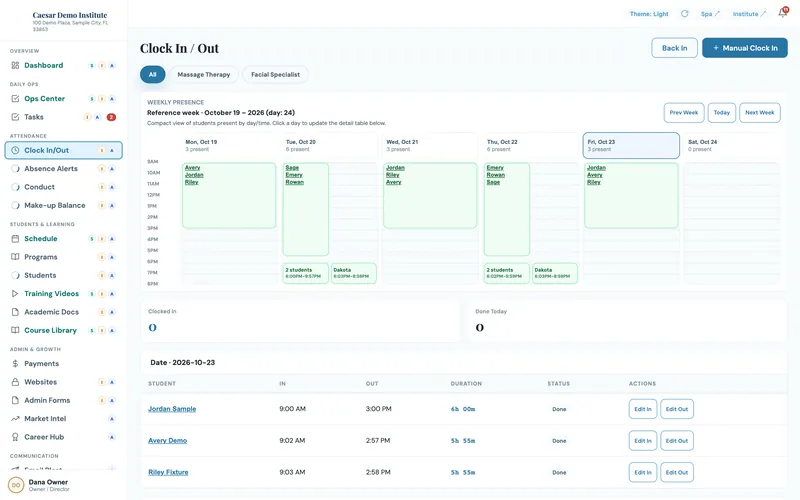Click Avery in Monday presence block
Viewport: 800px width, 500px height.
[192, 168]
